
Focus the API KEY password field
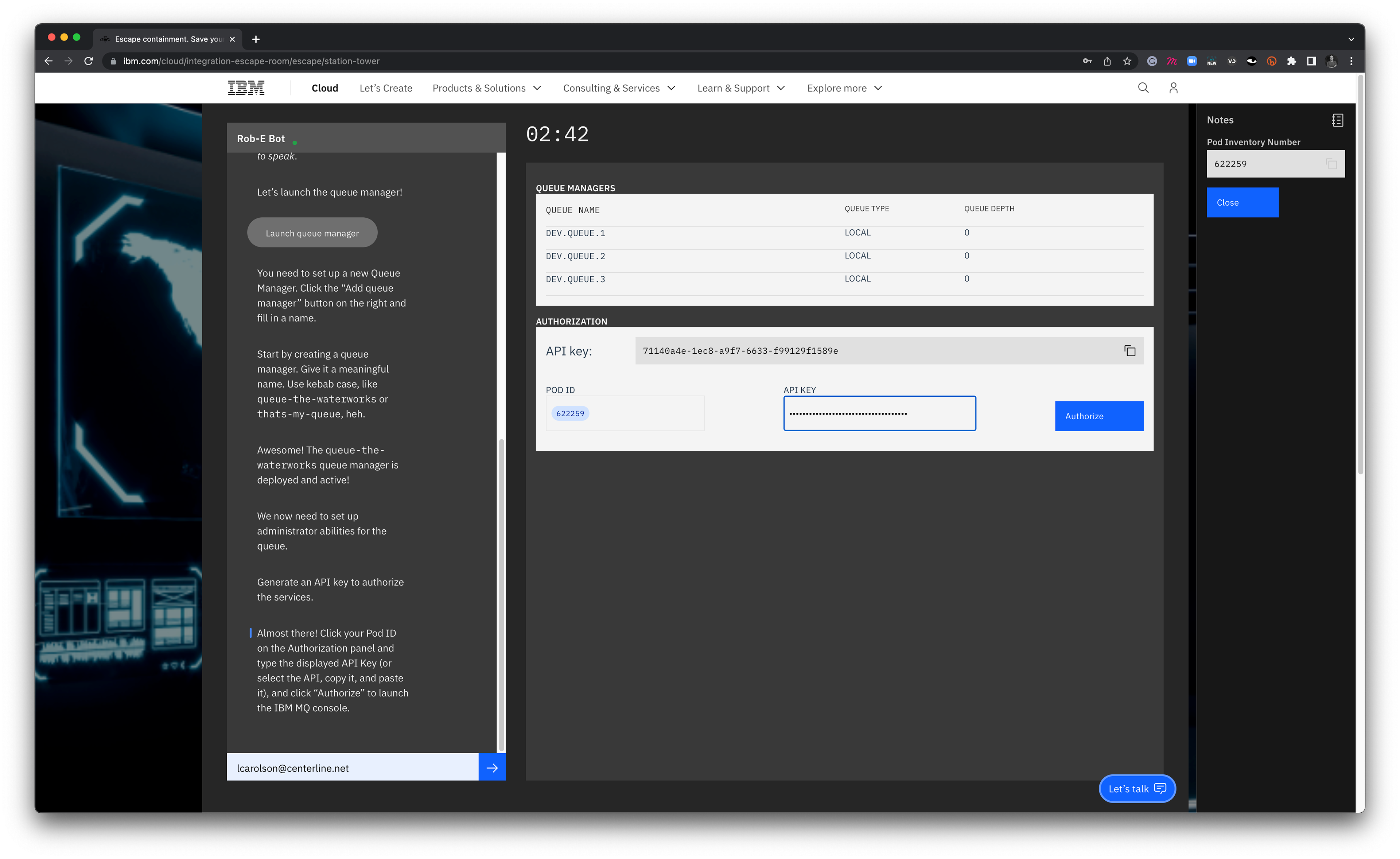click(879, 413)
